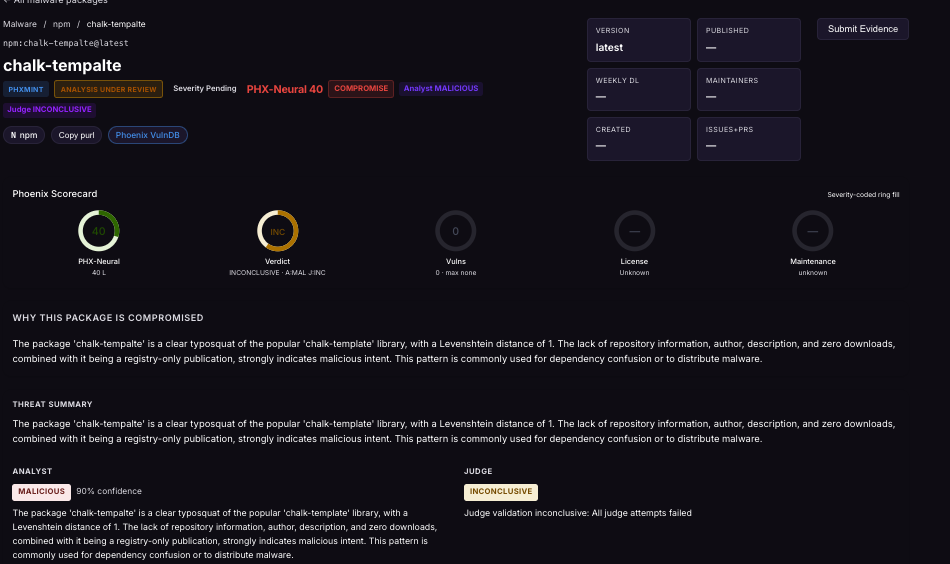Click the PHXMINT badge
The height and width of the screenshot is (564, 950).
click(25, 89)
